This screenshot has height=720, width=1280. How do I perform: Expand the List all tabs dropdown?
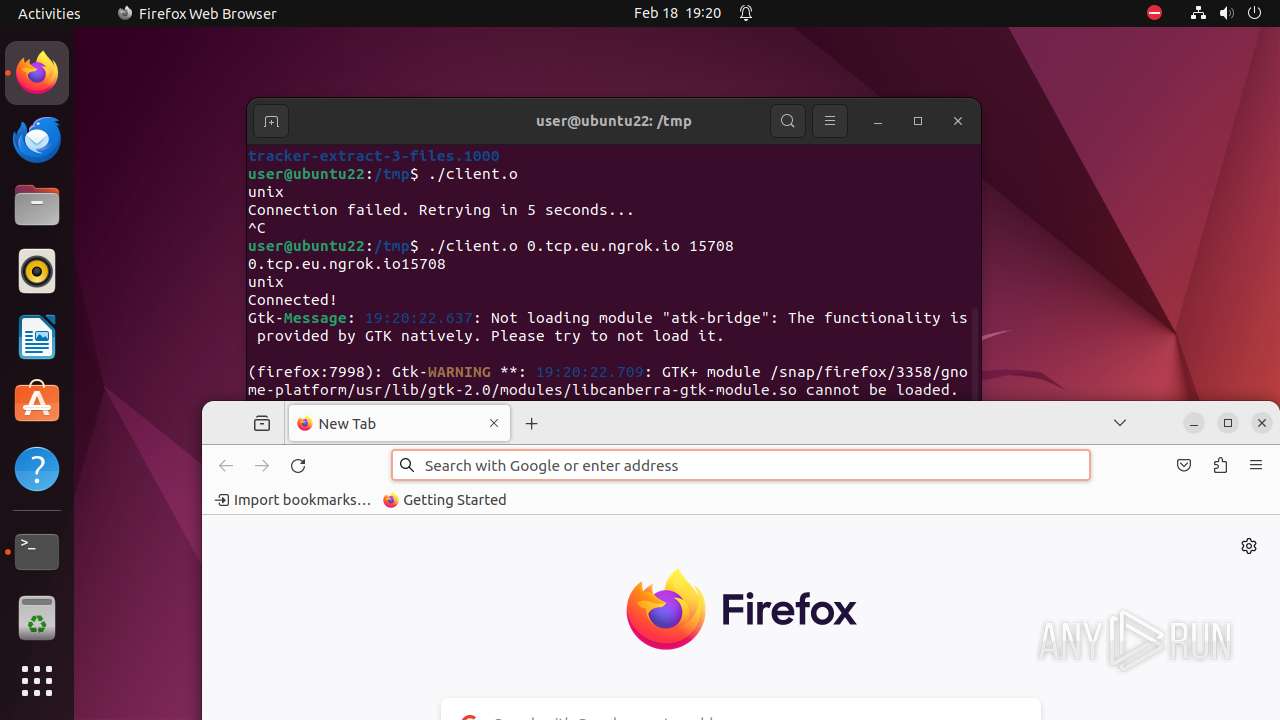click(1120, 423)
